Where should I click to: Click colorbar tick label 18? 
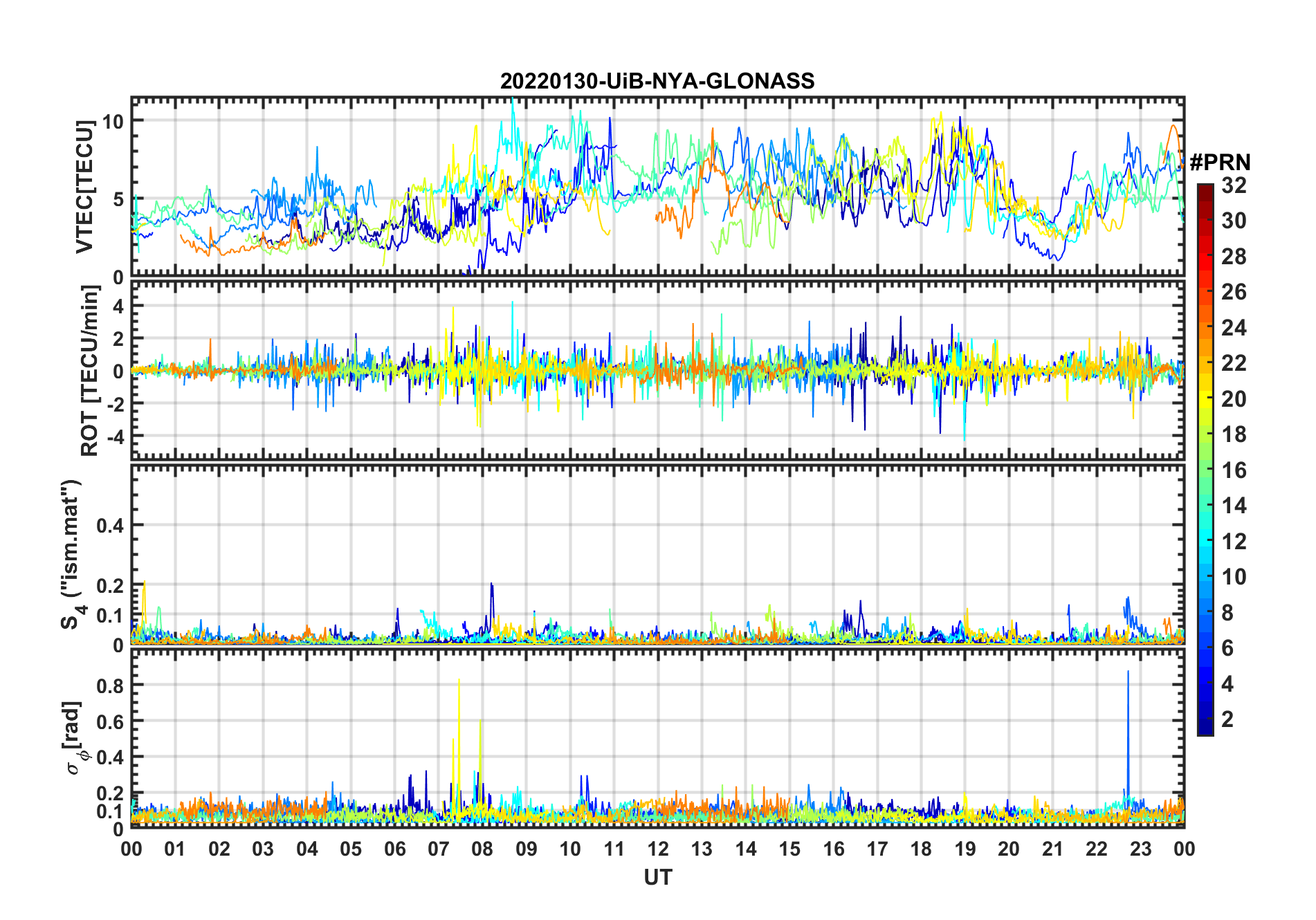click(1234, 434)
